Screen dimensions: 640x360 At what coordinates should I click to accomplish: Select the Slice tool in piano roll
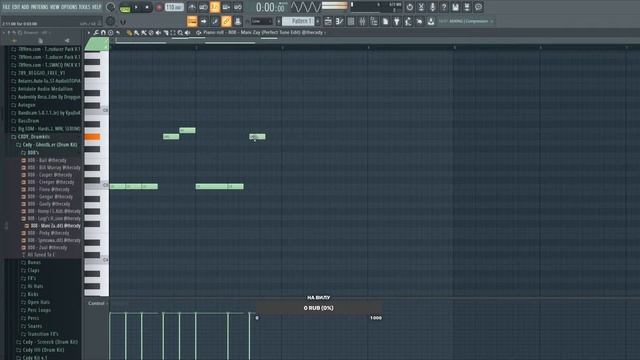point(166,33)
